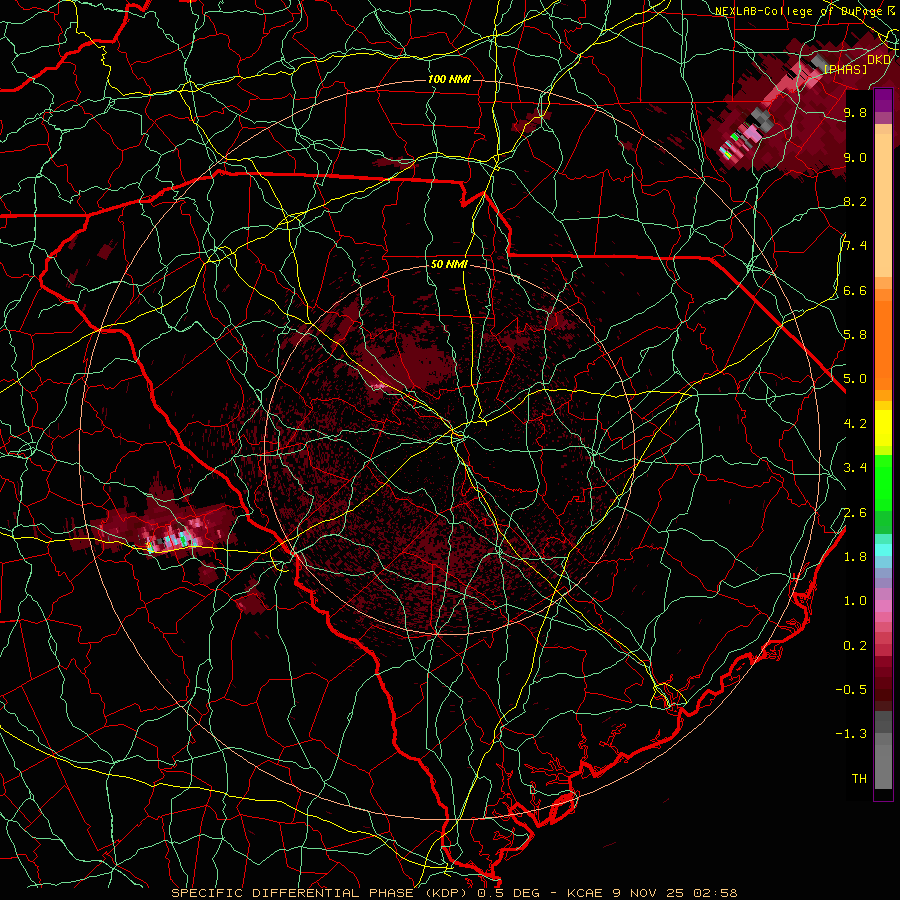Click the -1.3 value on color scale
Viewport: 900px width, 900px height.
click(851, 734)
